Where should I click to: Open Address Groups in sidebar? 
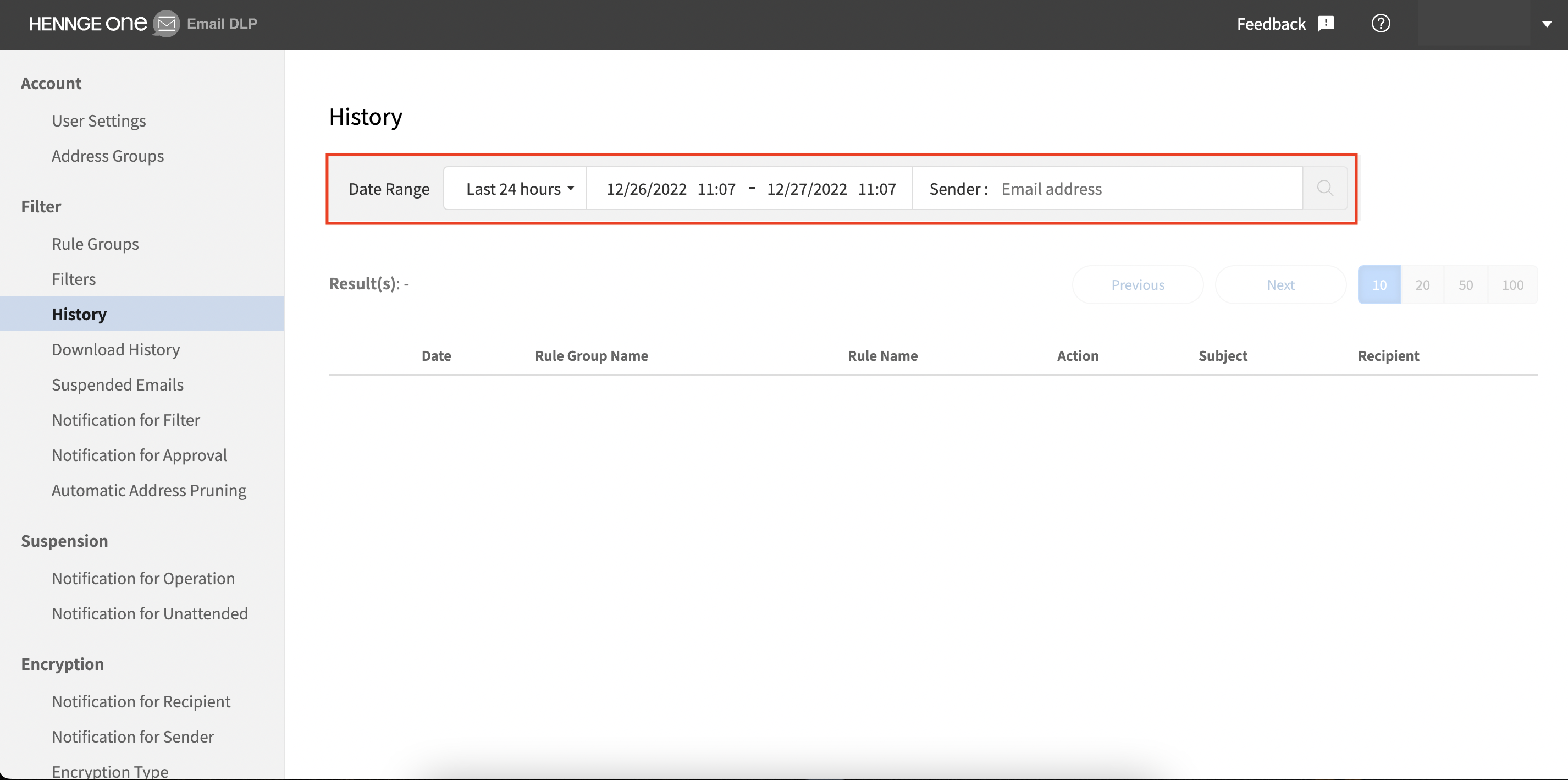pos(108,156)
